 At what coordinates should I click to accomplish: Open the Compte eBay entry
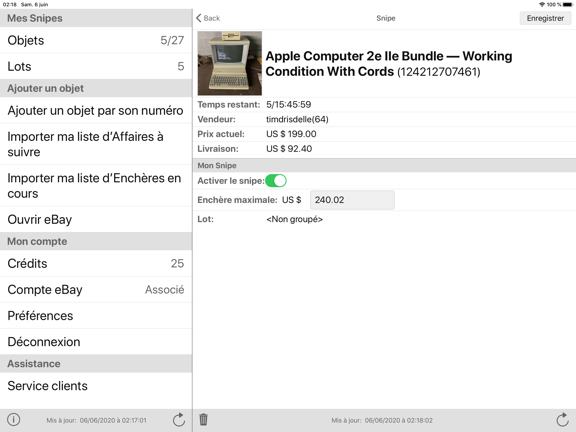pos(96,289)
